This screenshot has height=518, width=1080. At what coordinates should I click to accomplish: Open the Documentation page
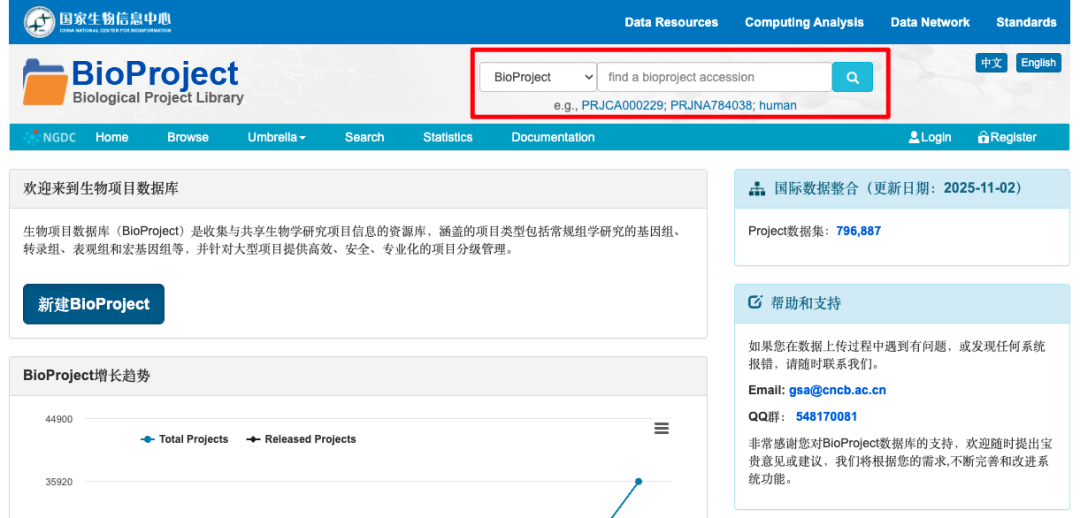[552, 137]
